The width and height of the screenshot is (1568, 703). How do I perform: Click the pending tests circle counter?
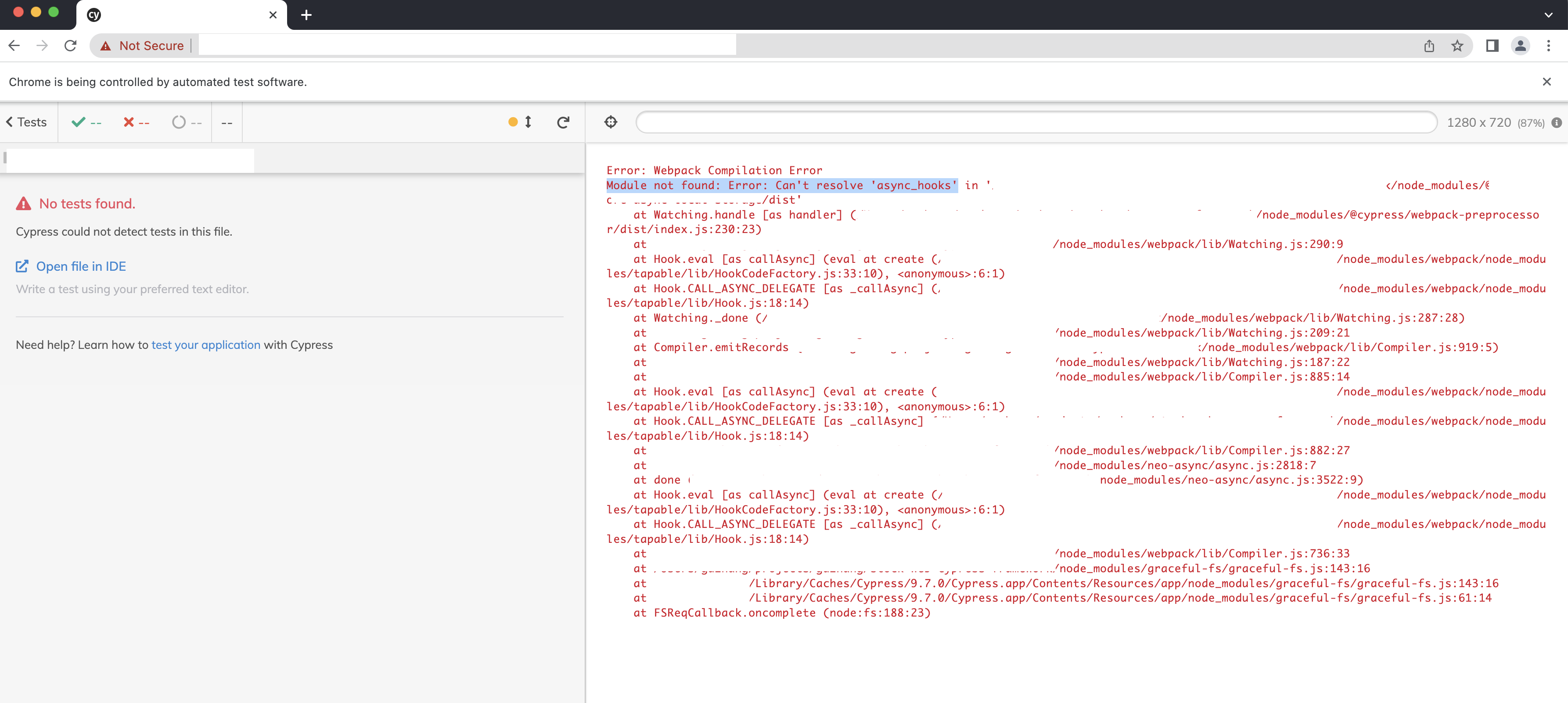click(x=186, y=122)
